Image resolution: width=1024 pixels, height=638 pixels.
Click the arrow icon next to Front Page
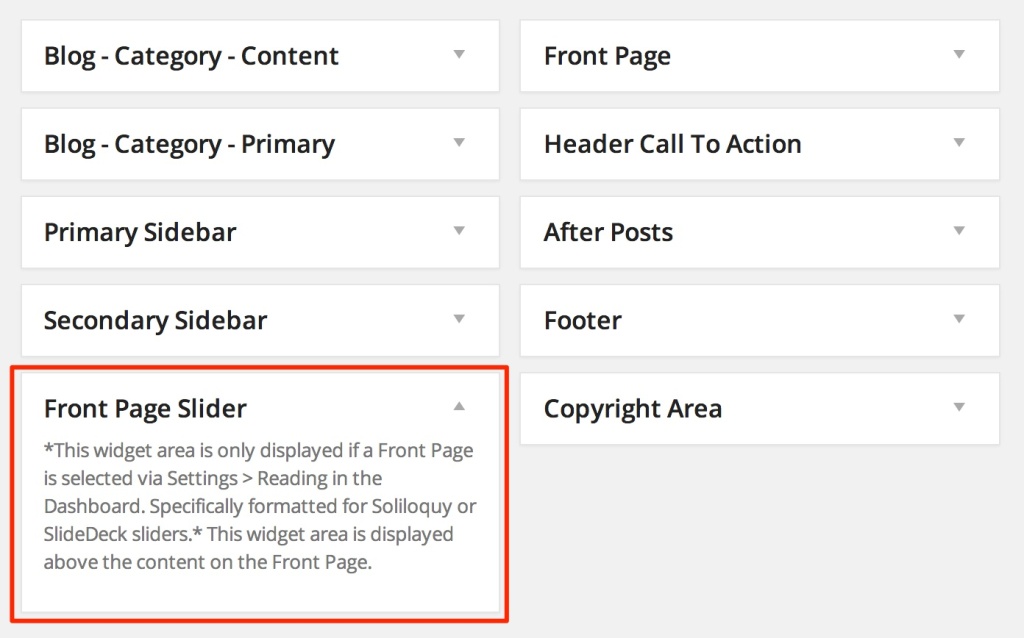tap(959, 56)
